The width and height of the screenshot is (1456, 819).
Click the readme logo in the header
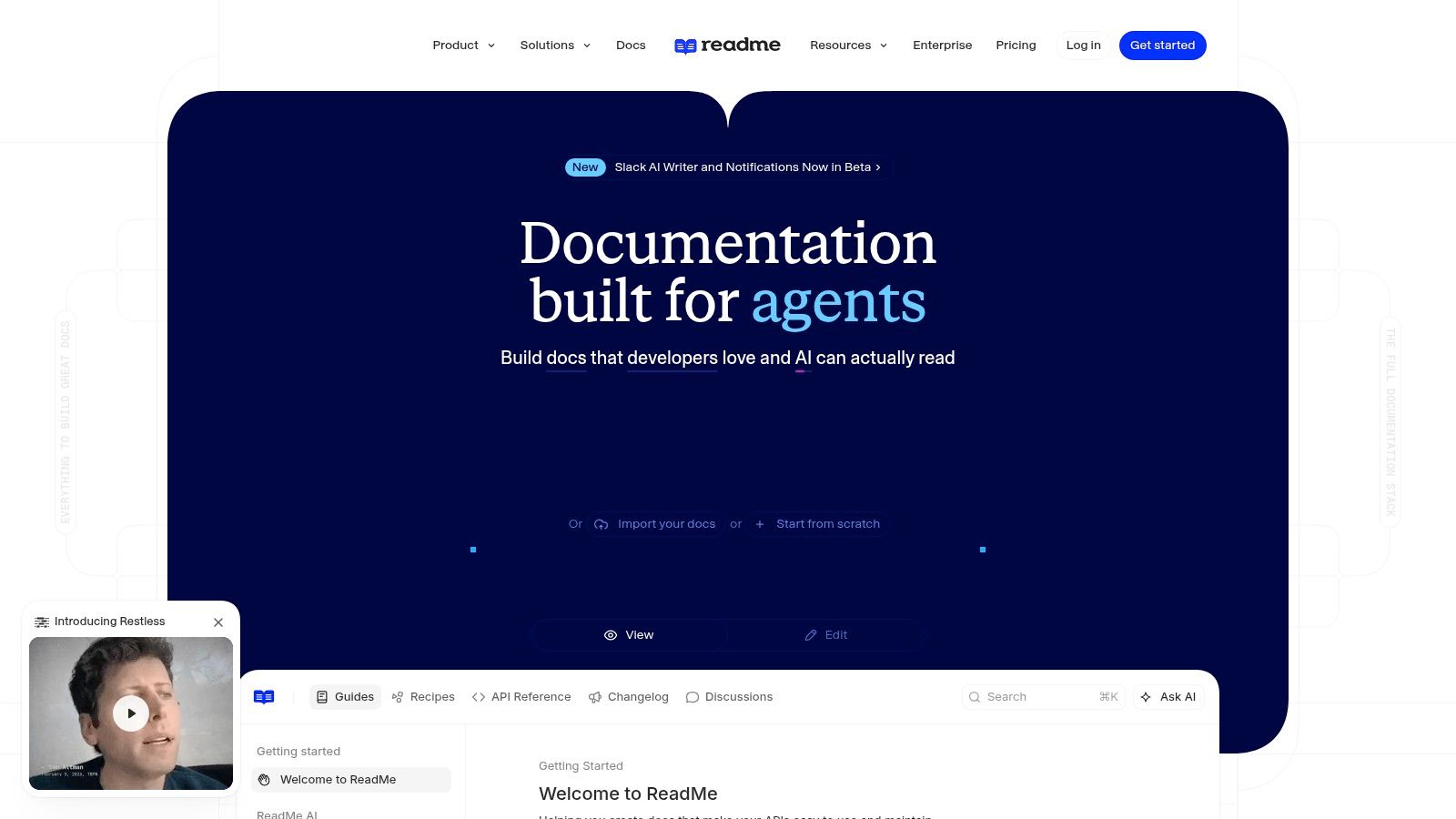pyautogui.click(x=727, y=45)
